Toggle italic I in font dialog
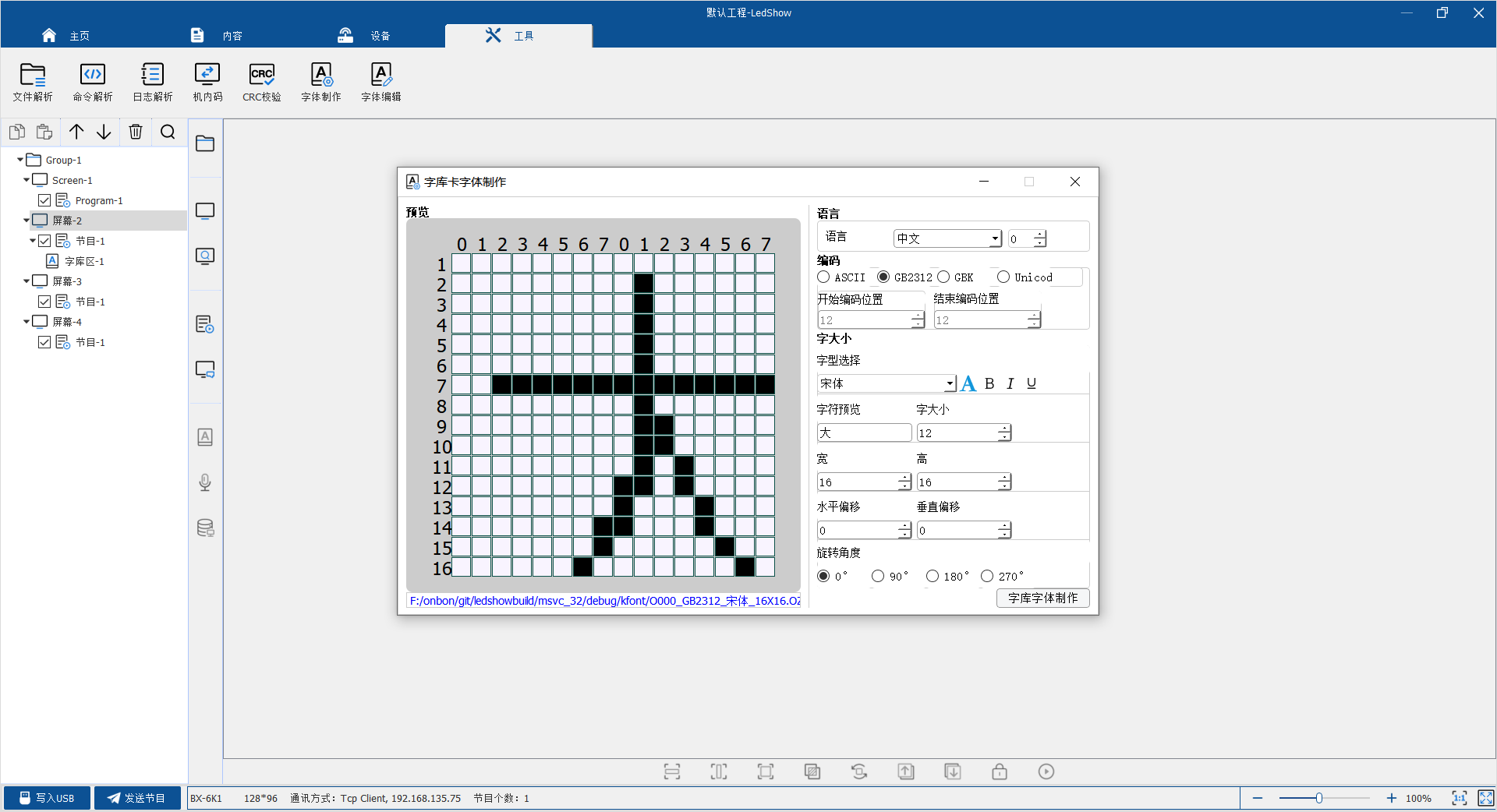Image resolution: width=1497 pixels, height=812 pixels. pyautogui.click(x=1010, y=383)
